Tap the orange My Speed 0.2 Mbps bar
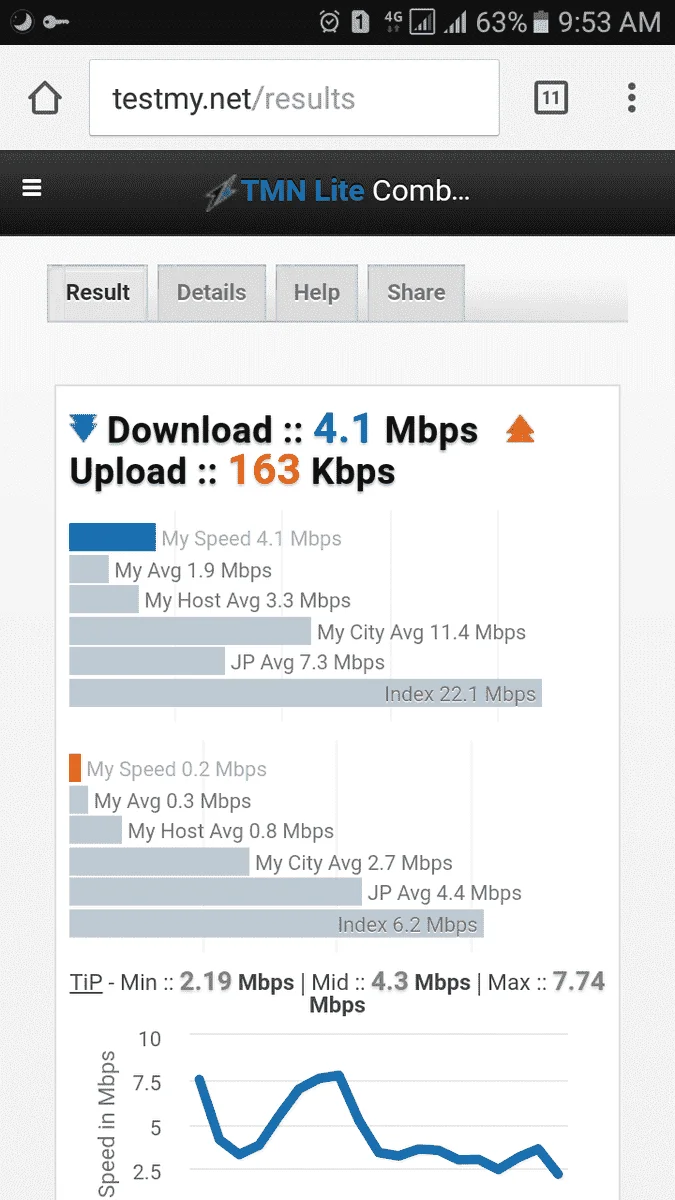675x1200 pixels. click(75, 768)
